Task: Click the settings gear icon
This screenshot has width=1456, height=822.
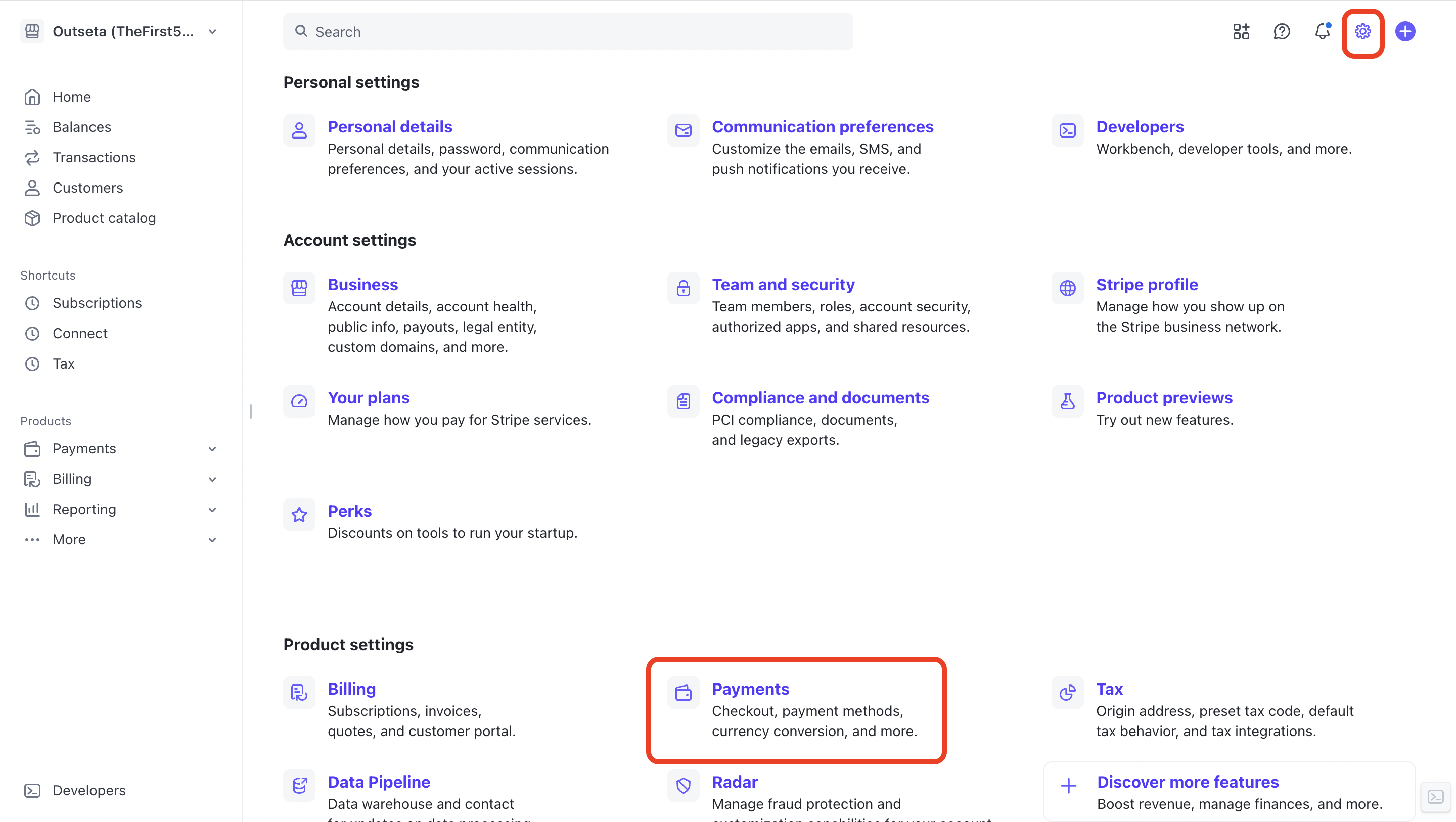Action: tap(1362, 32)
